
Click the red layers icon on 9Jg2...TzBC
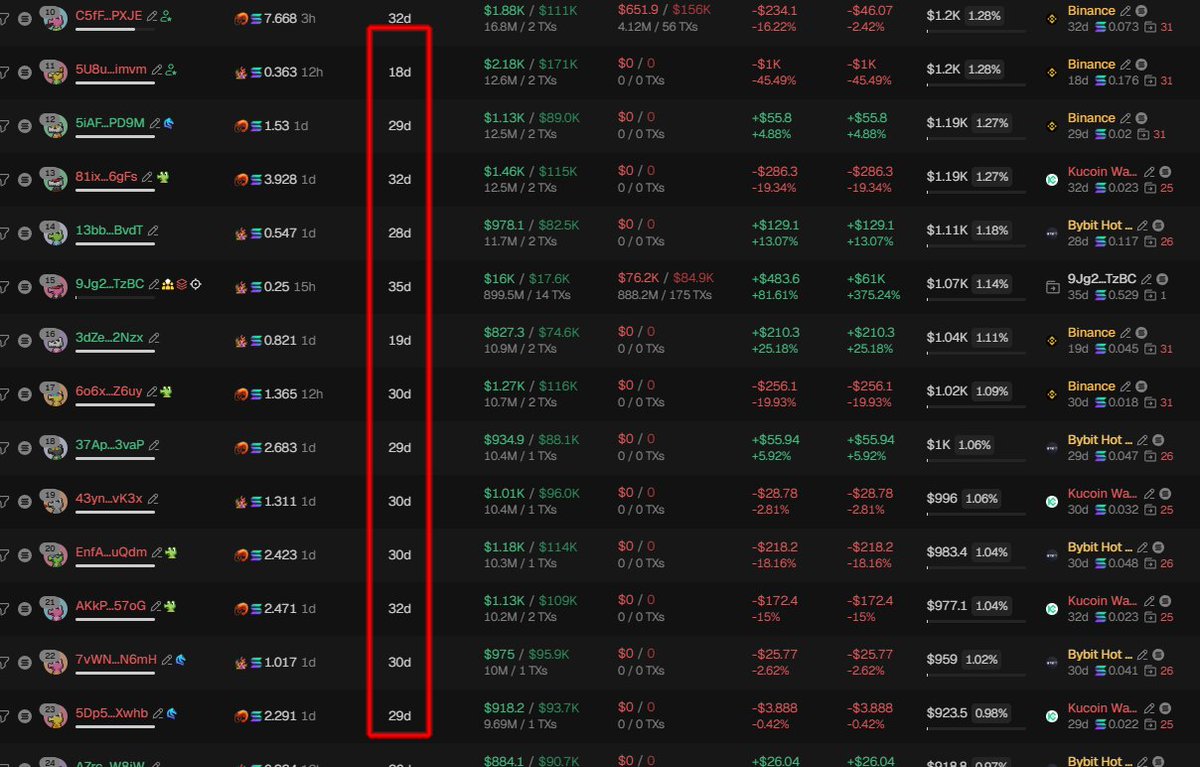[182, 285]
